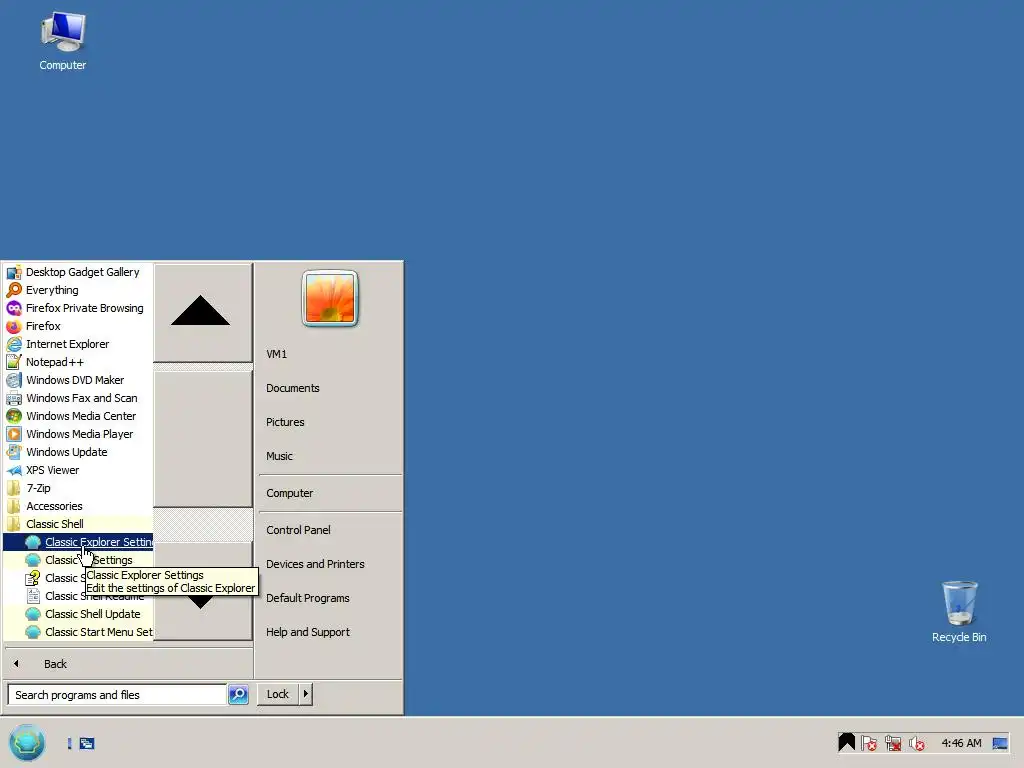This screenshot has width=1024, height=768.
Task: Launch Firefox from the programs list
Action: (x=78, y=326)
